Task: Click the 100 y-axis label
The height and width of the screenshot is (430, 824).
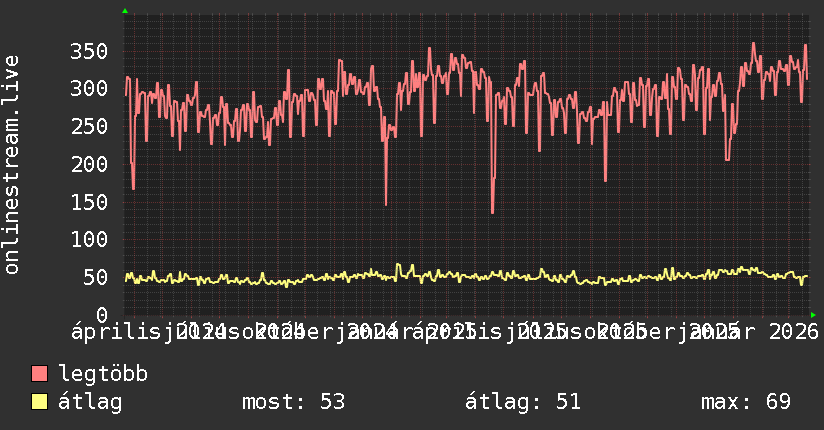Action: pos(89,240)
